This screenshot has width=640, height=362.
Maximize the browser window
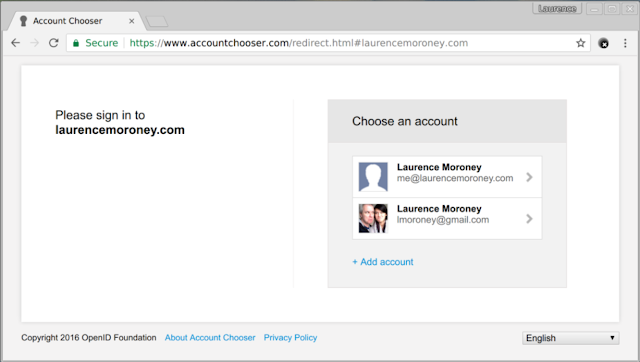[x=612, y=9]
